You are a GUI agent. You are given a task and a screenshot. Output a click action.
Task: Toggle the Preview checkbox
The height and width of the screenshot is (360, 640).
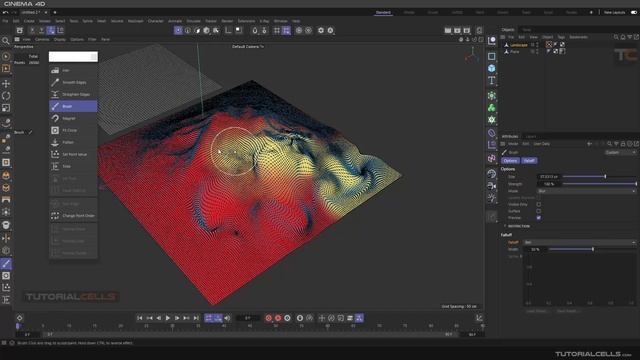[x=539, y=218]
